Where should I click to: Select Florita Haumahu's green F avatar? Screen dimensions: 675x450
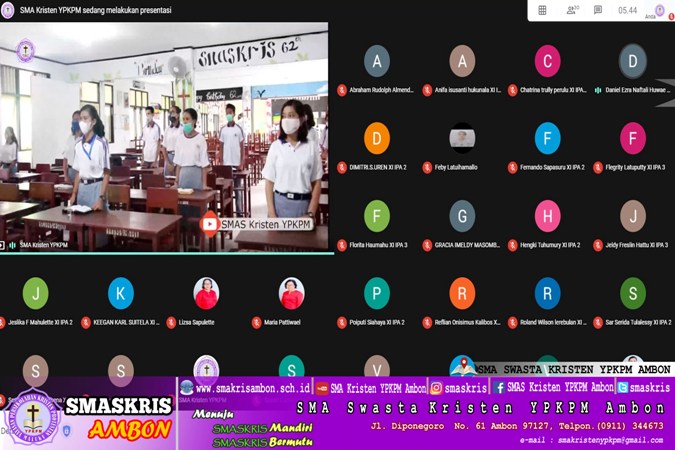click(x=377, y=216)
